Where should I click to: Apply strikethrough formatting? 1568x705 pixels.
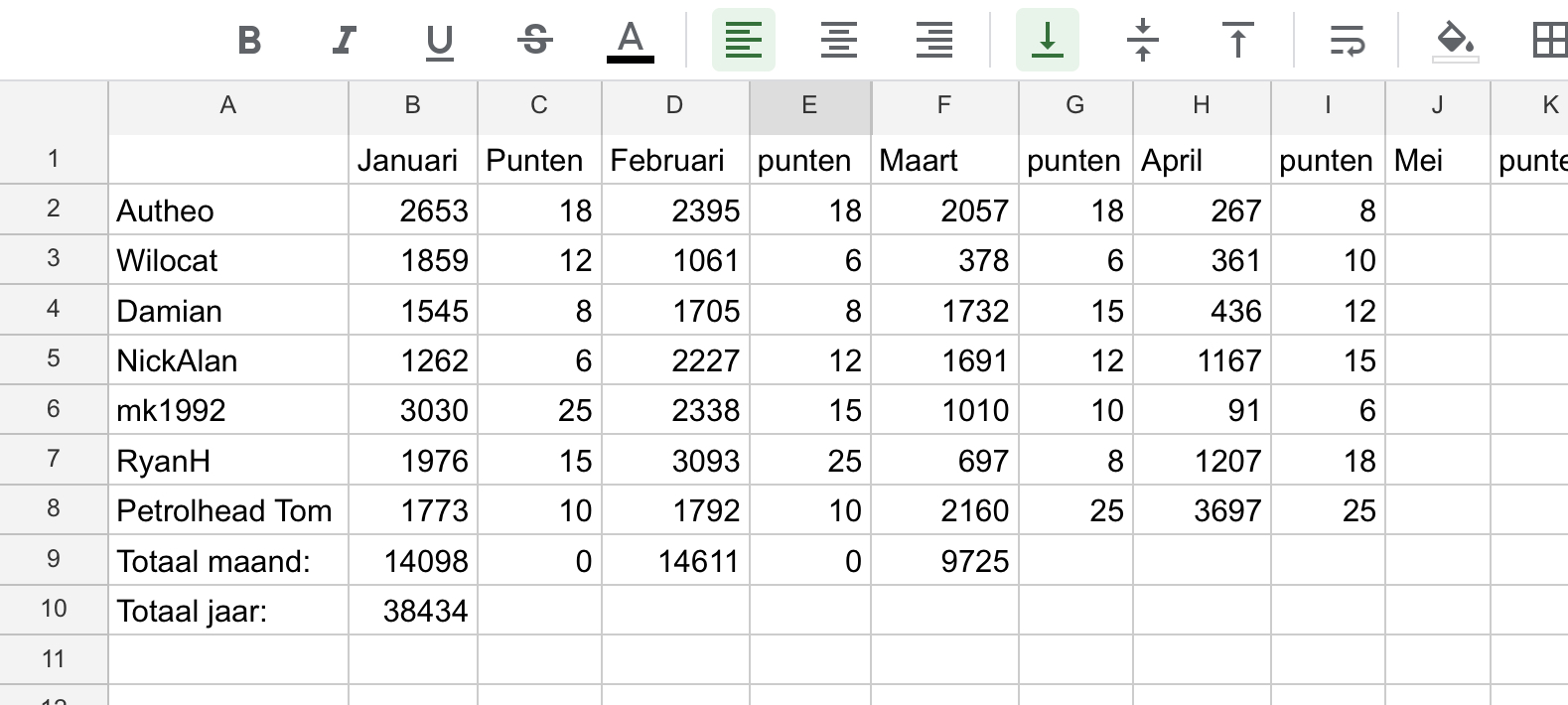coord(535,41)
